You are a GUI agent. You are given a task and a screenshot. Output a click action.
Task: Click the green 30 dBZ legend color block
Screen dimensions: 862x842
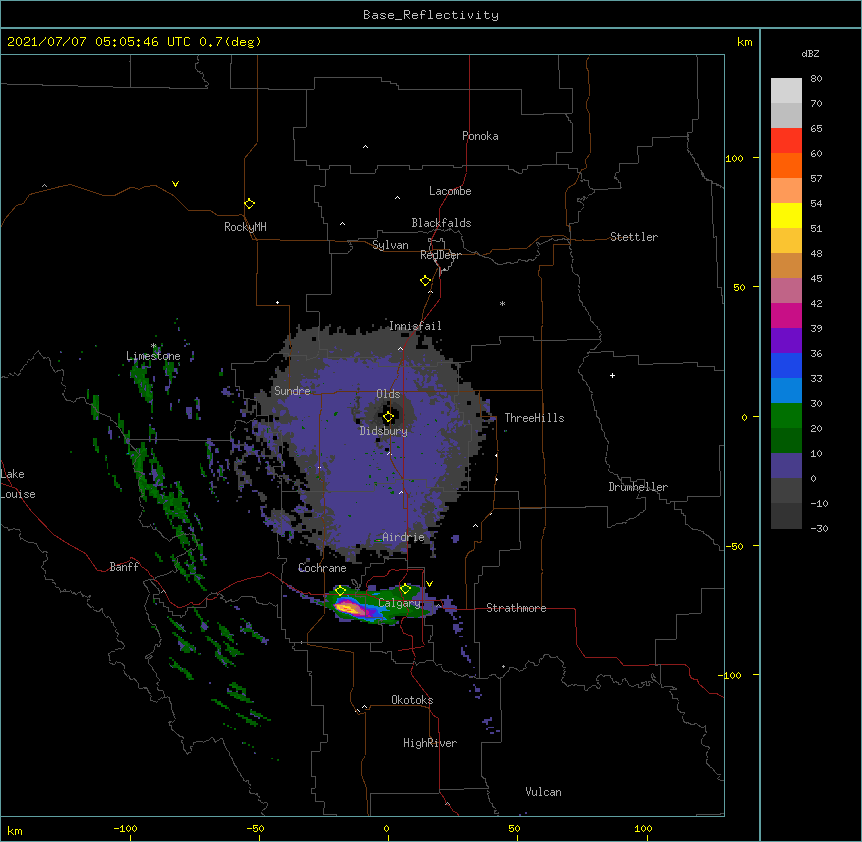point(786,416)
